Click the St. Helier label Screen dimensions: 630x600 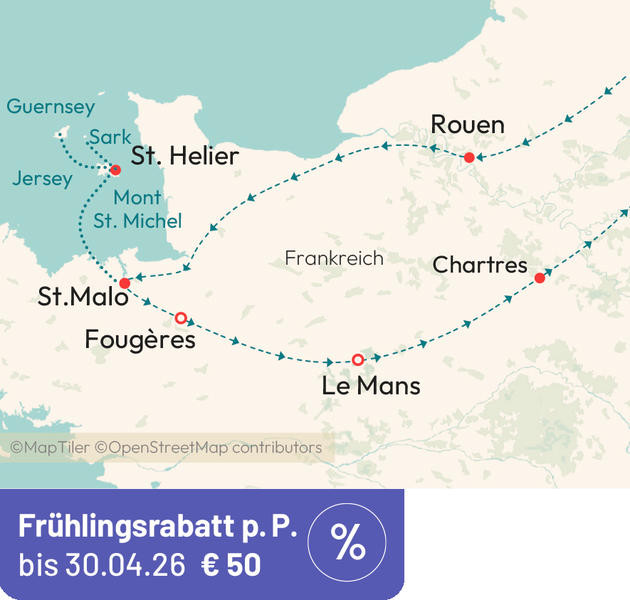pos(185,156)
